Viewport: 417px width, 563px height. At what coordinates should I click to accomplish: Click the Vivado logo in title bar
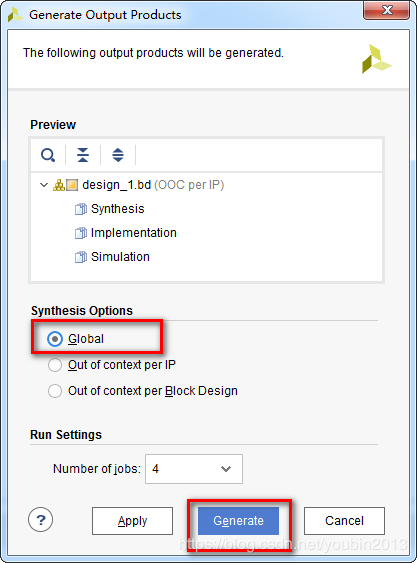[15, 15]
